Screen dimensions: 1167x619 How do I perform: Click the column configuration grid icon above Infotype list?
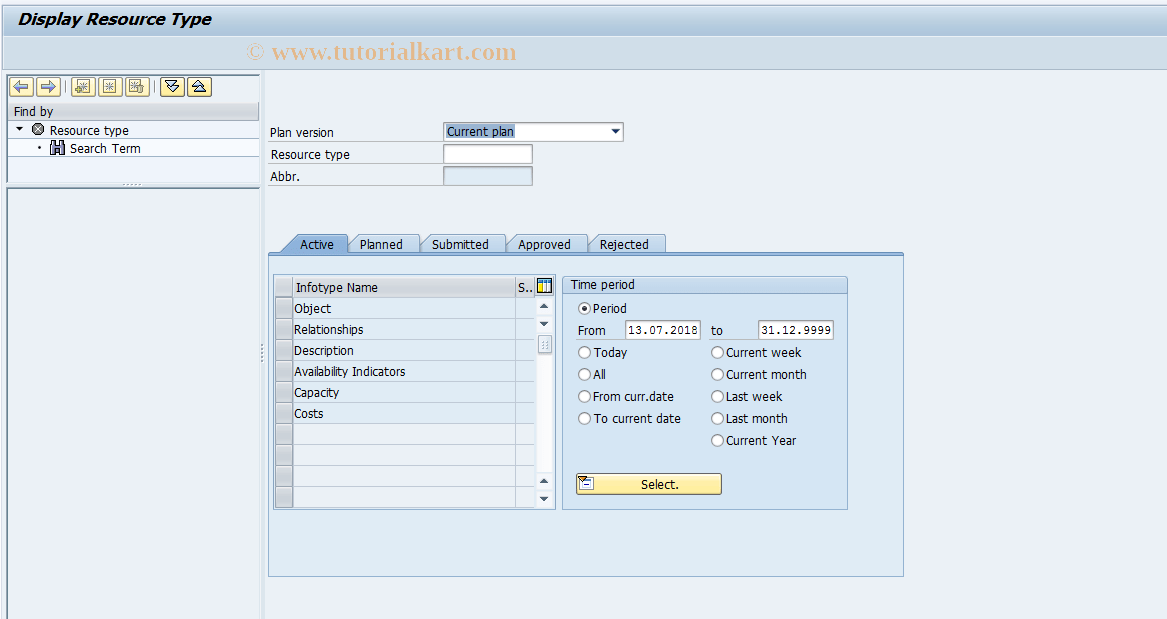tap(543, 286)
